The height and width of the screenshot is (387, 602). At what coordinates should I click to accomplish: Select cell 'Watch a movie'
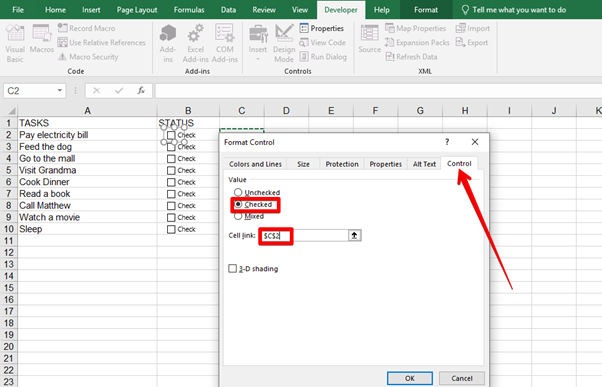tap(88, 217)
